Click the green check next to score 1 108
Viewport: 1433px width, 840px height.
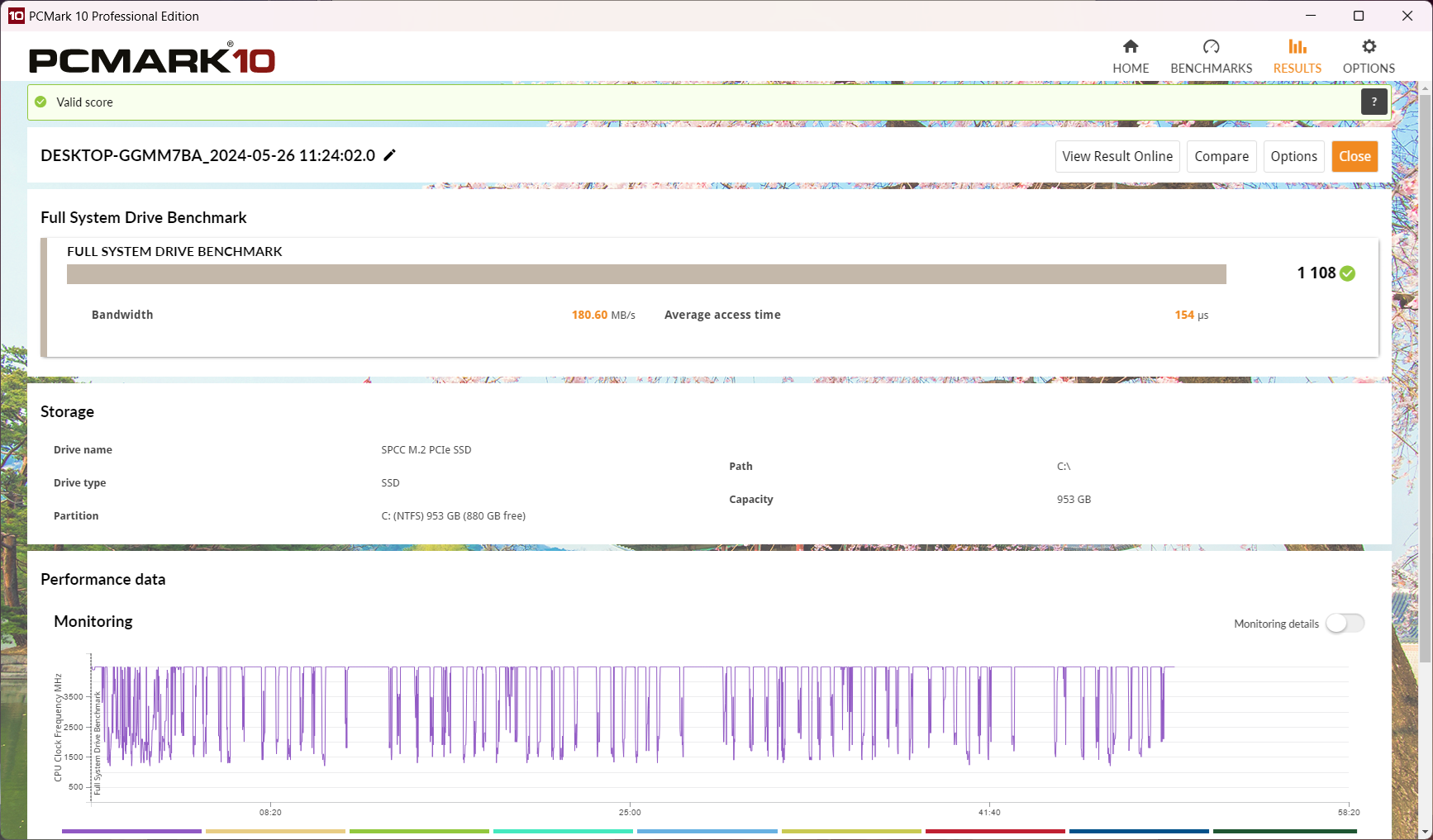1348,273
